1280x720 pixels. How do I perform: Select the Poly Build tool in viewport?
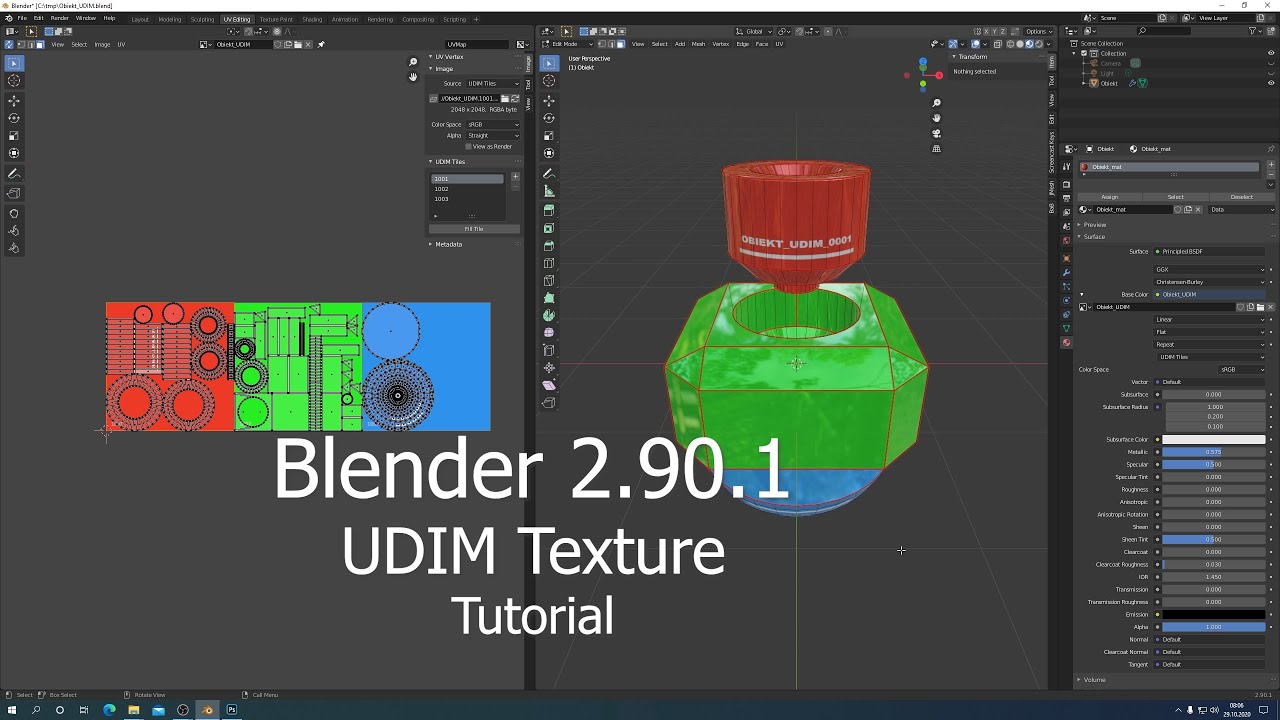point(549,298)
